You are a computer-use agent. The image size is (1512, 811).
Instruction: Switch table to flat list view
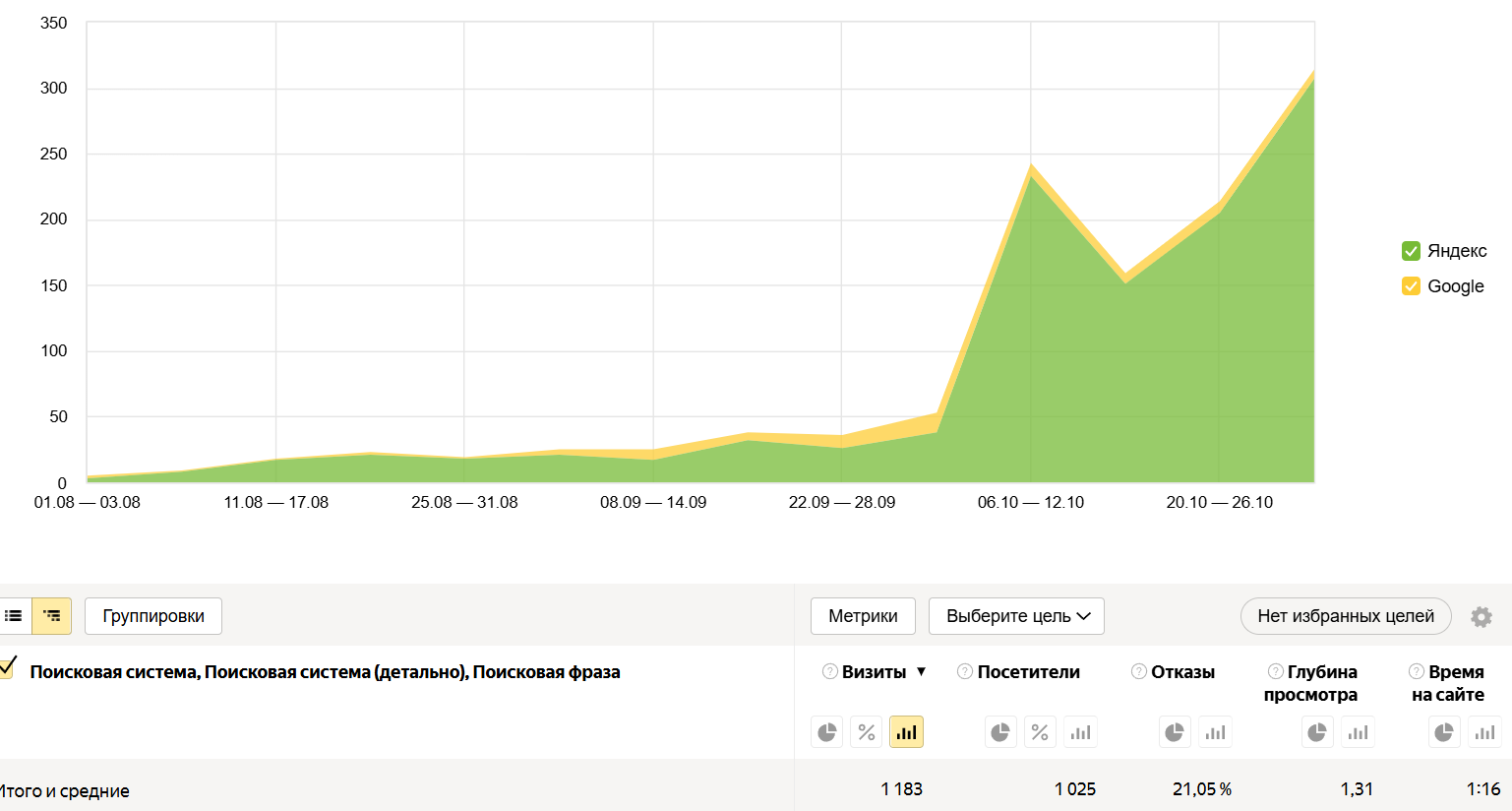click(14, 616)
